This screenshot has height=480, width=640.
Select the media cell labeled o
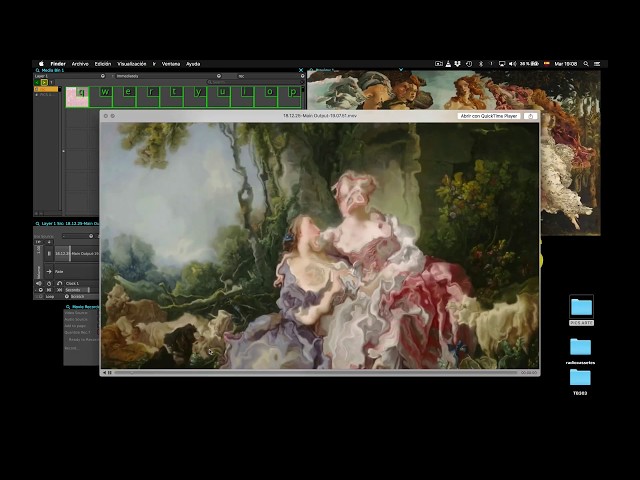[267, 97]
